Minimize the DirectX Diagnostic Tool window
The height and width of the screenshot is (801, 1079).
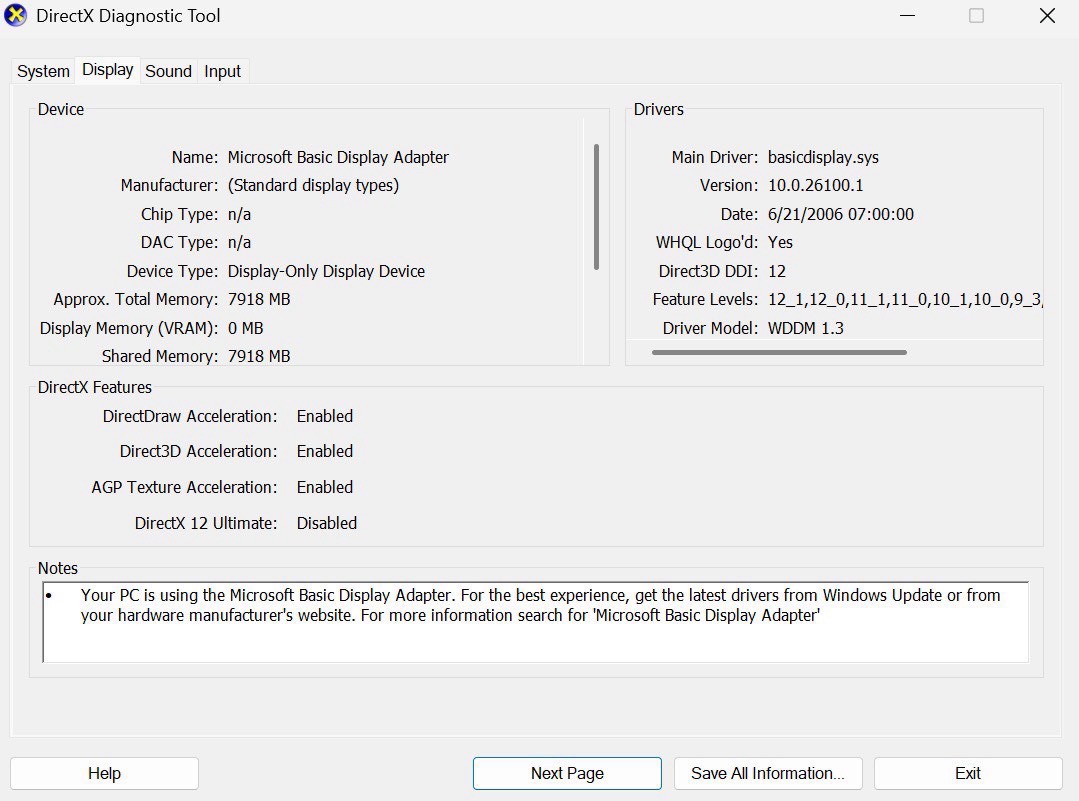[906, 16]
